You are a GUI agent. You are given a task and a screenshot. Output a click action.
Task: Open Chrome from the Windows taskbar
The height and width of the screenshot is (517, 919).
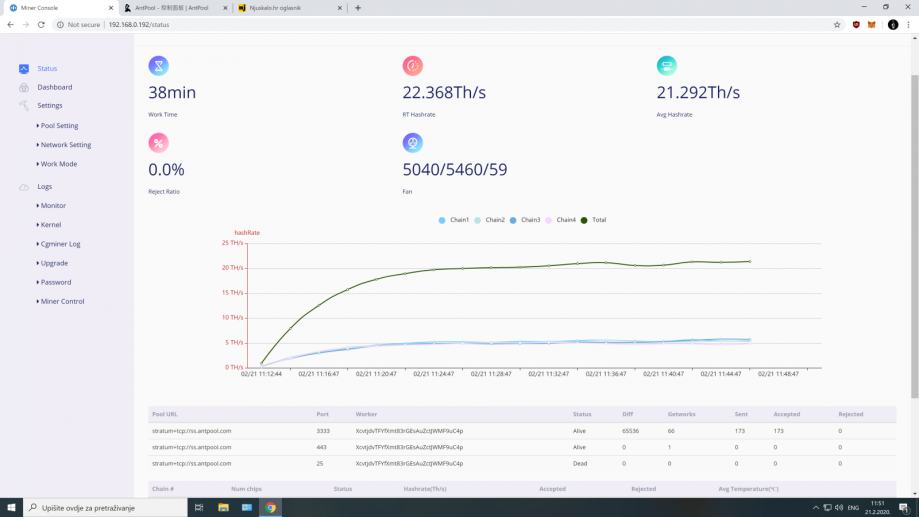[x=270, y=507]
